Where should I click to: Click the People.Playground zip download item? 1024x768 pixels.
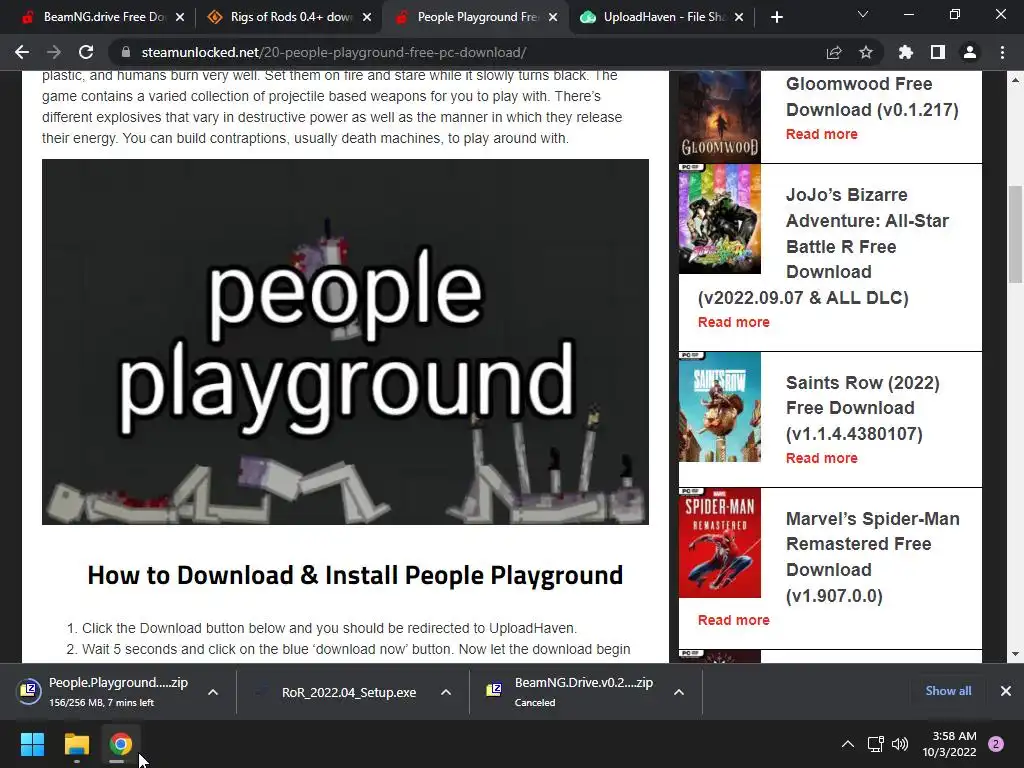click(x=104, y=692)
